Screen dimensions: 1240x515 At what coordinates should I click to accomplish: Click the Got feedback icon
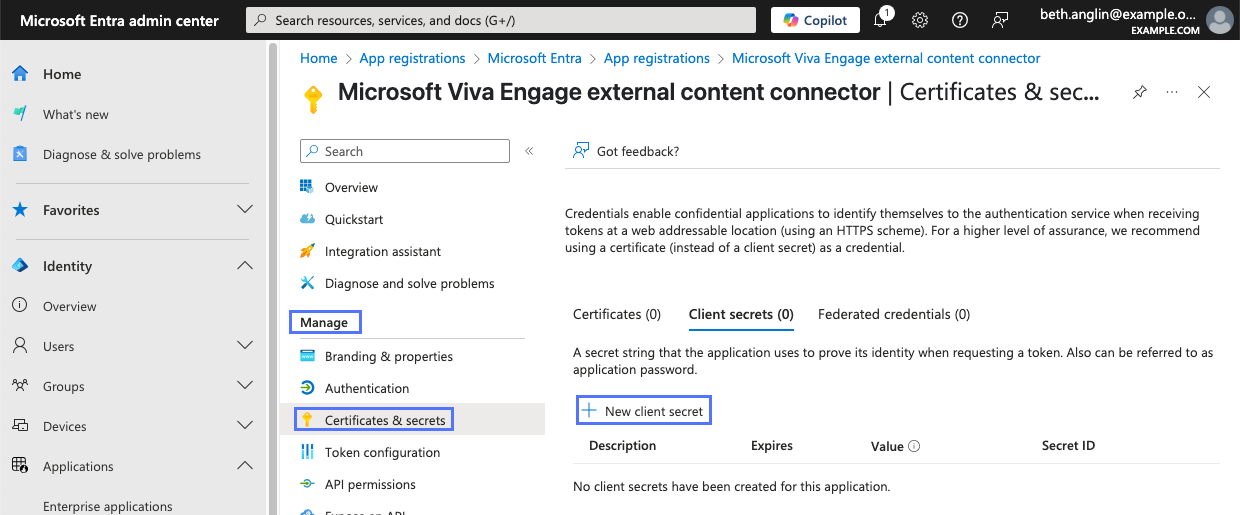581,151
